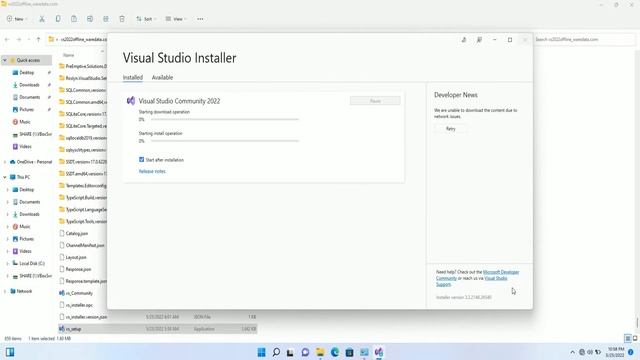Expand Local Disk (C:) in navigation pane

point(8,264)
